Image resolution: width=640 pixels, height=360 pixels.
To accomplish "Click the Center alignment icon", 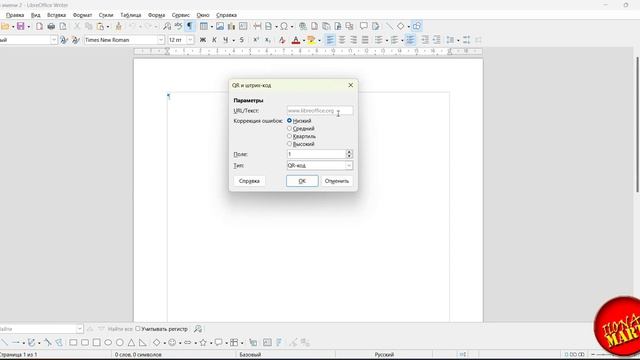I will click(x=342, y=40).
